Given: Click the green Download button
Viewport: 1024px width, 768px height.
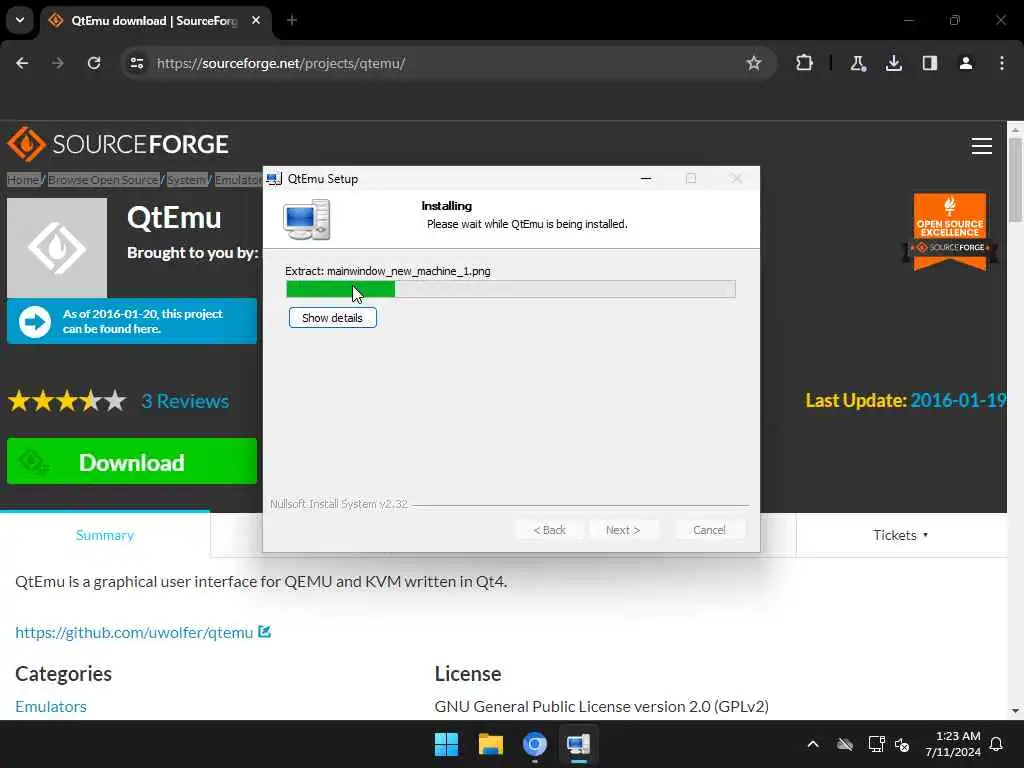Looking at the screenshot, I should tap(132, 462).
